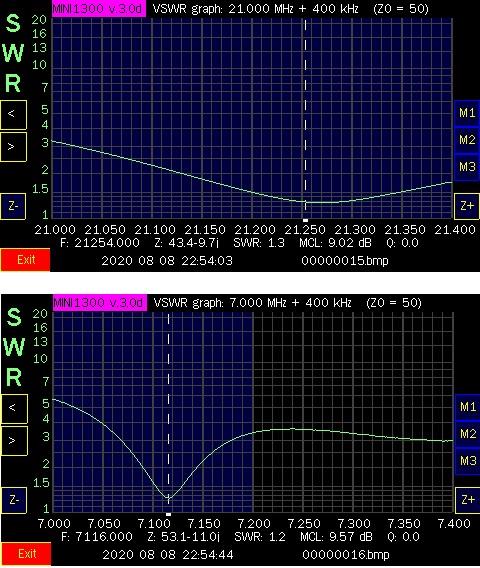
Task: Exit the 21 MHz VSWR graph
Action: (25, 260)
